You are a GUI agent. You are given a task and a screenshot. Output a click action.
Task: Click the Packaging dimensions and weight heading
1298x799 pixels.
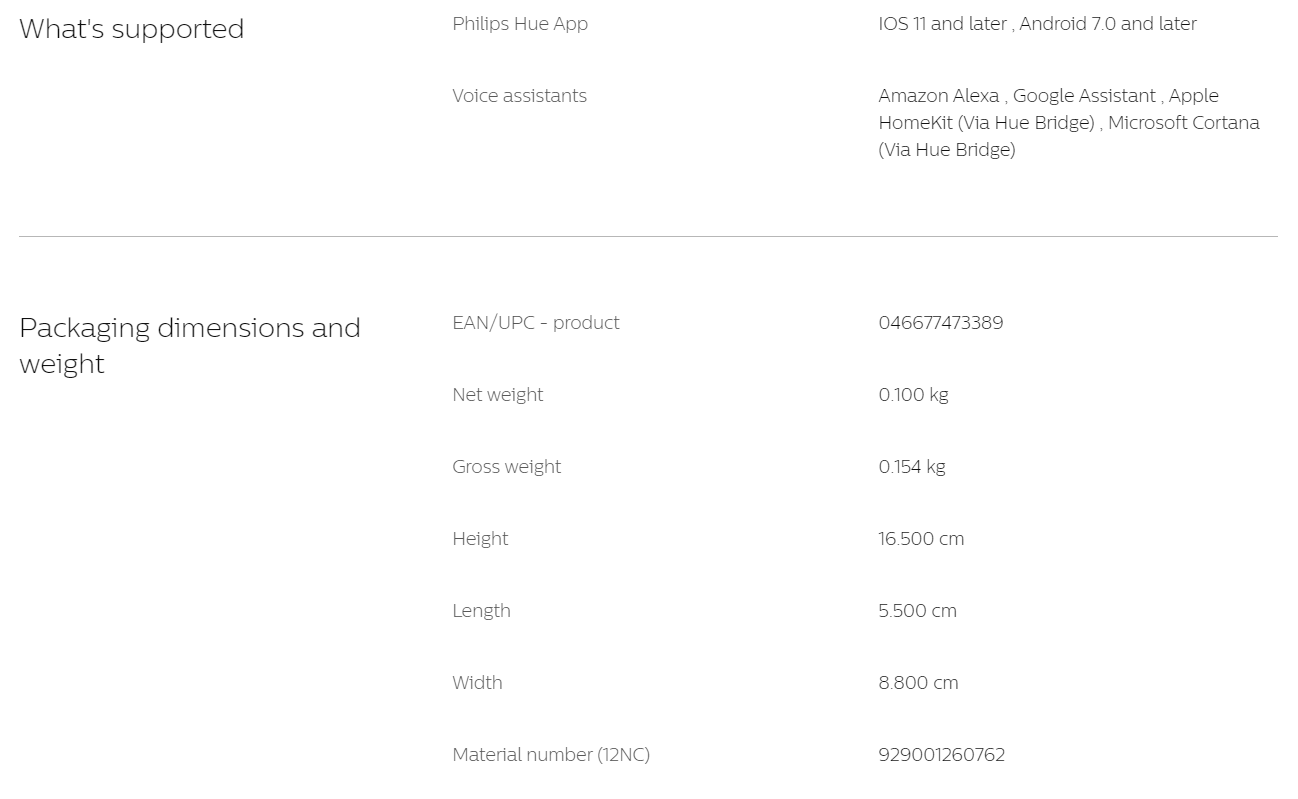point(190,346)
